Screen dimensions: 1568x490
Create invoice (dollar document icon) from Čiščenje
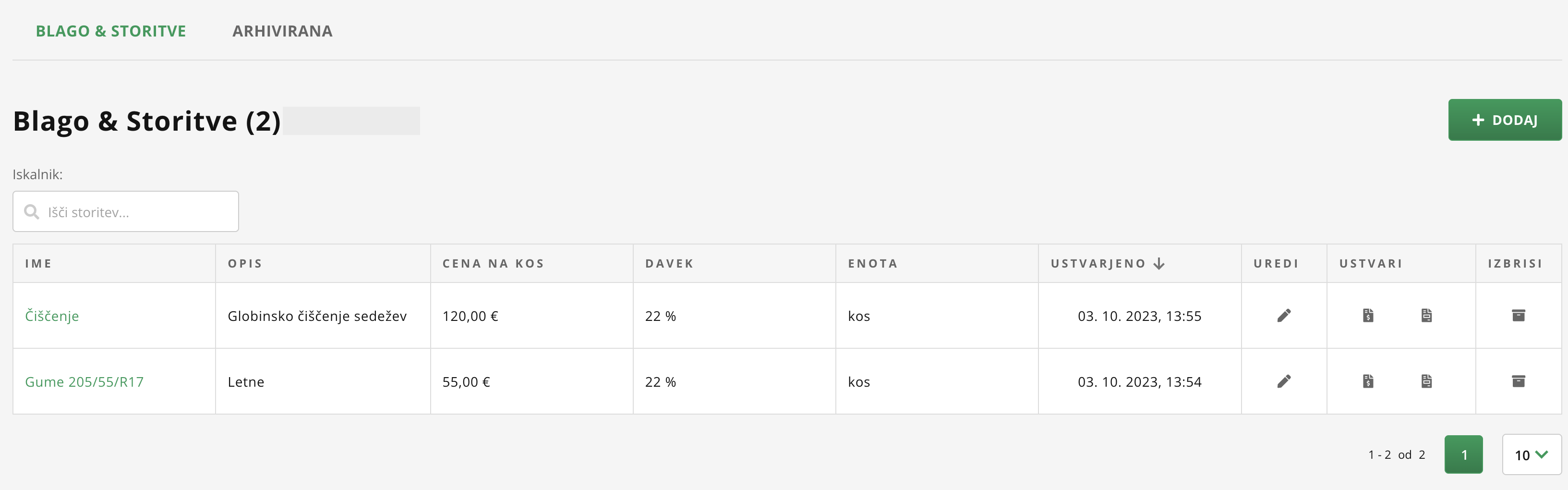pyautogui.click(x=1368, y=315)
